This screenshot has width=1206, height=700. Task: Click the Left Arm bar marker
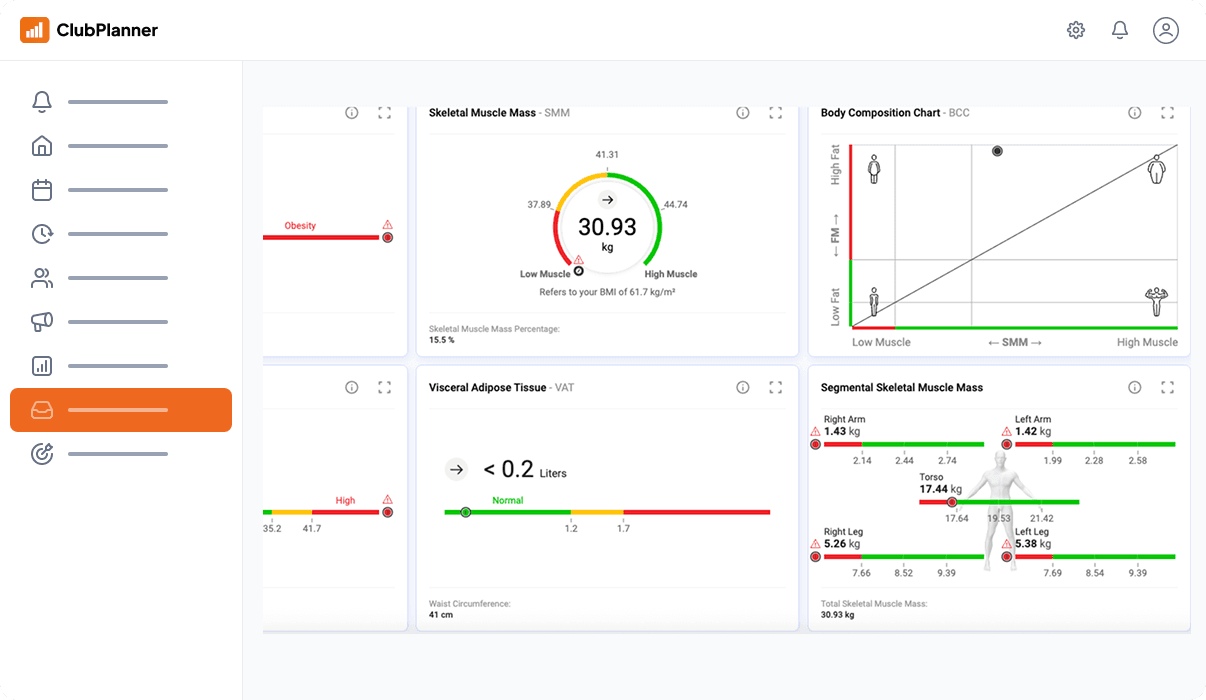point(1006,444)
